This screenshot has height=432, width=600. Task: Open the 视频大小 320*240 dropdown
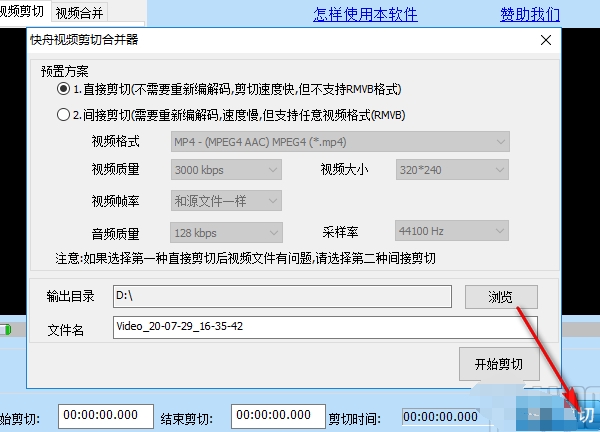(x=452, y=170)
